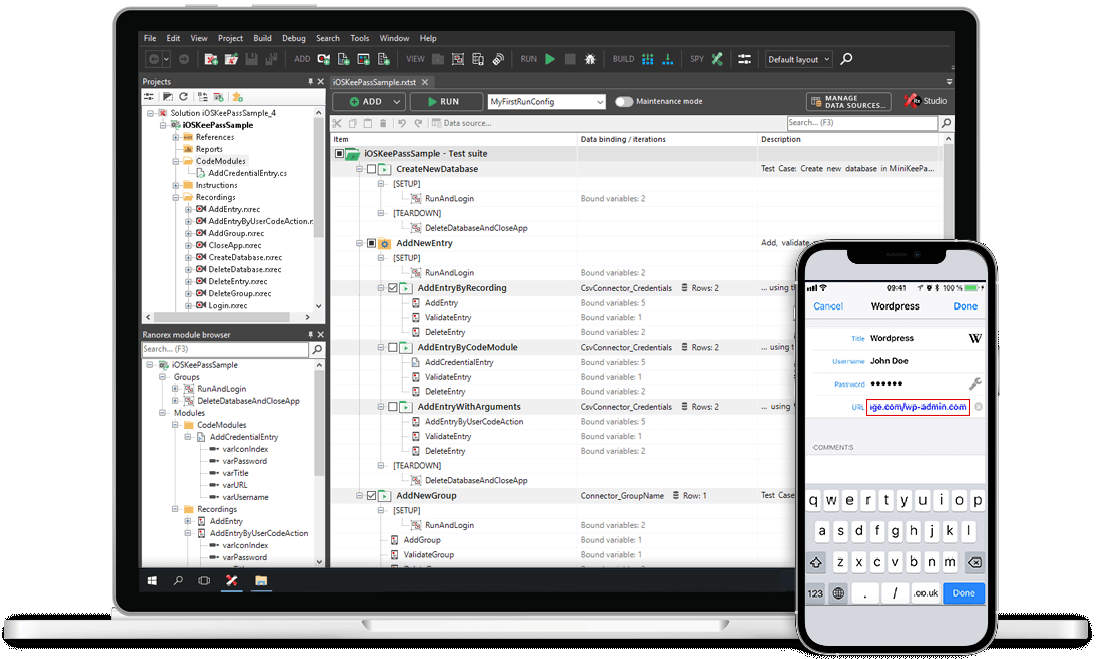Toggle the Maintenance mode switch
The width and height of the screenshot is (1100, 659).
624,101
